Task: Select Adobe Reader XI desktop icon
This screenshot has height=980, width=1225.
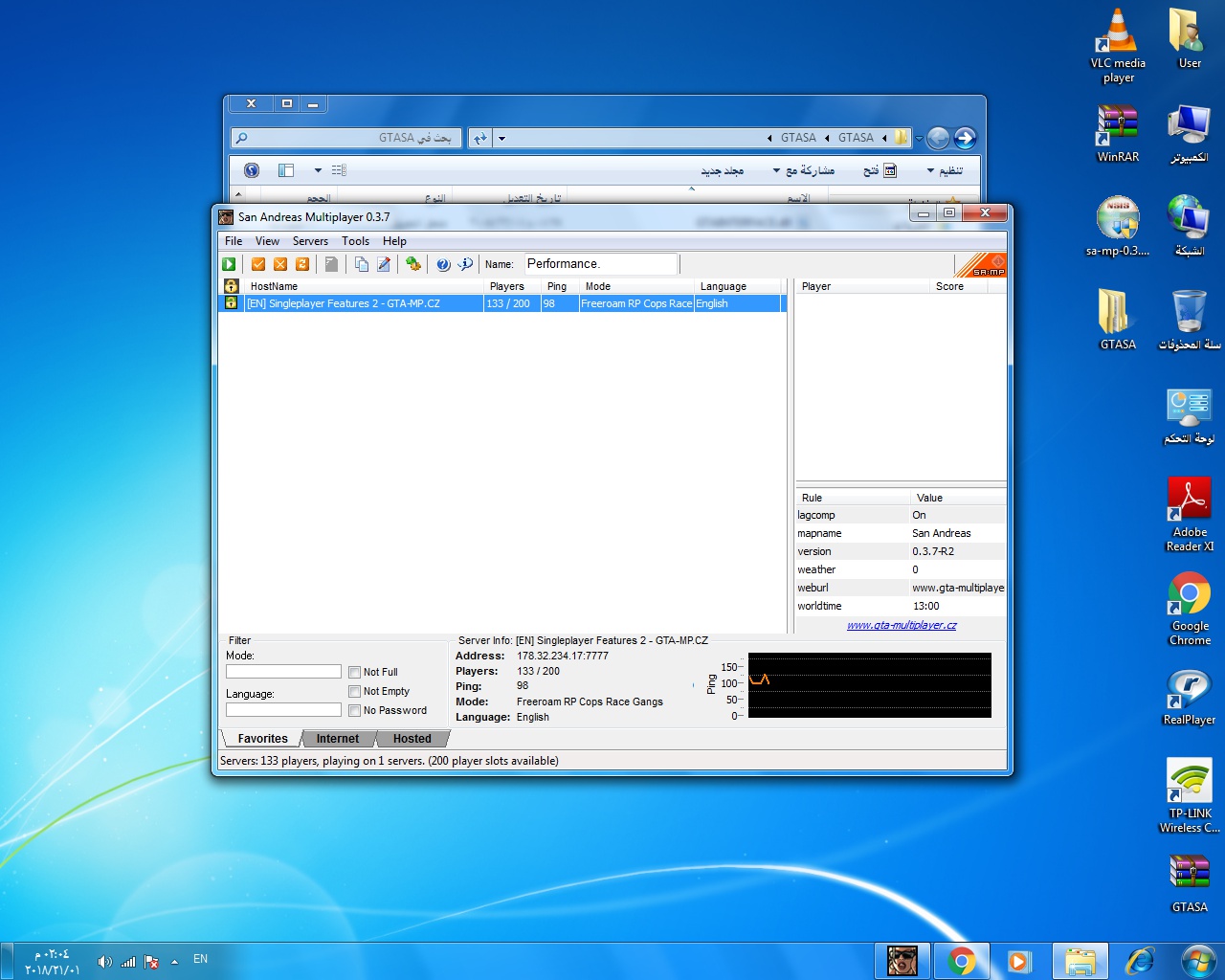Action: (x=1190, y=515)
